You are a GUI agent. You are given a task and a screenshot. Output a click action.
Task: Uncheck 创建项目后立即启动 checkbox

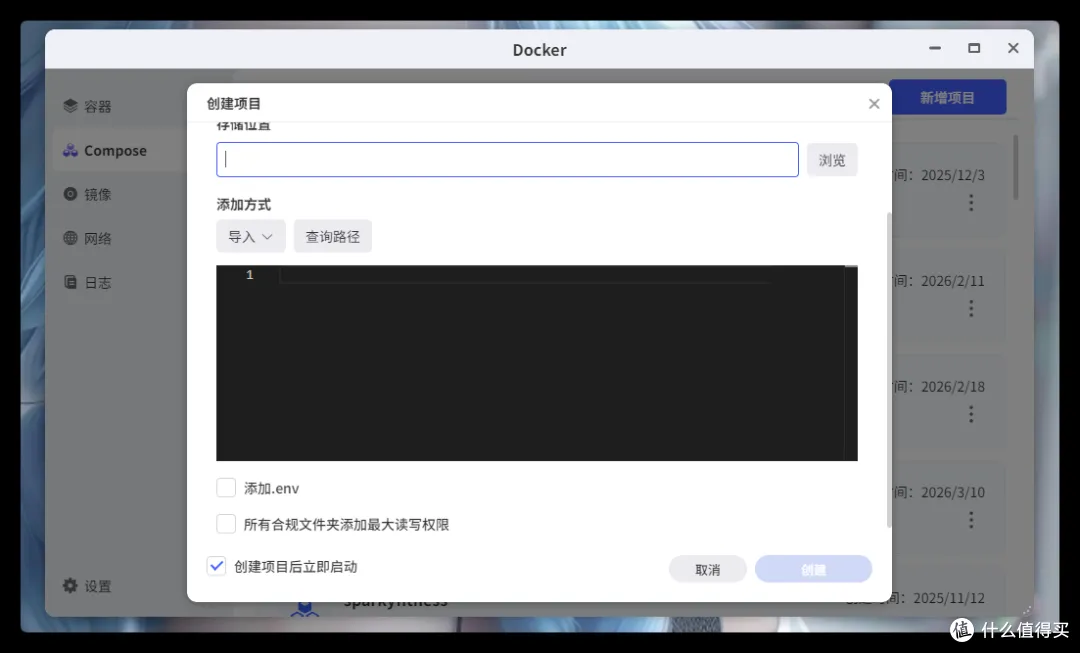[216, 566]
